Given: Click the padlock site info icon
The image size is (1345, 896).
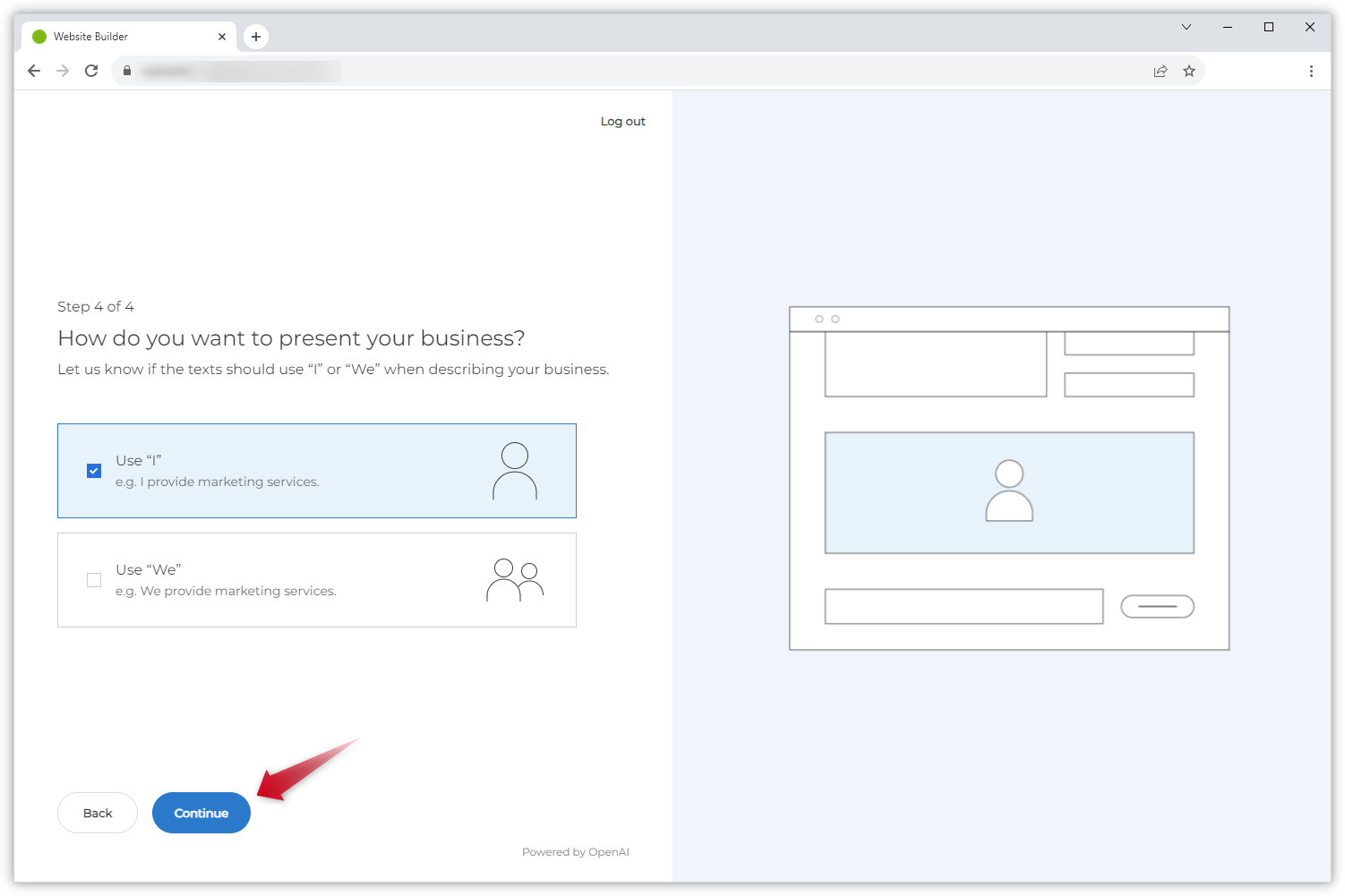Looking at the screenshot, I should (127, 71).
